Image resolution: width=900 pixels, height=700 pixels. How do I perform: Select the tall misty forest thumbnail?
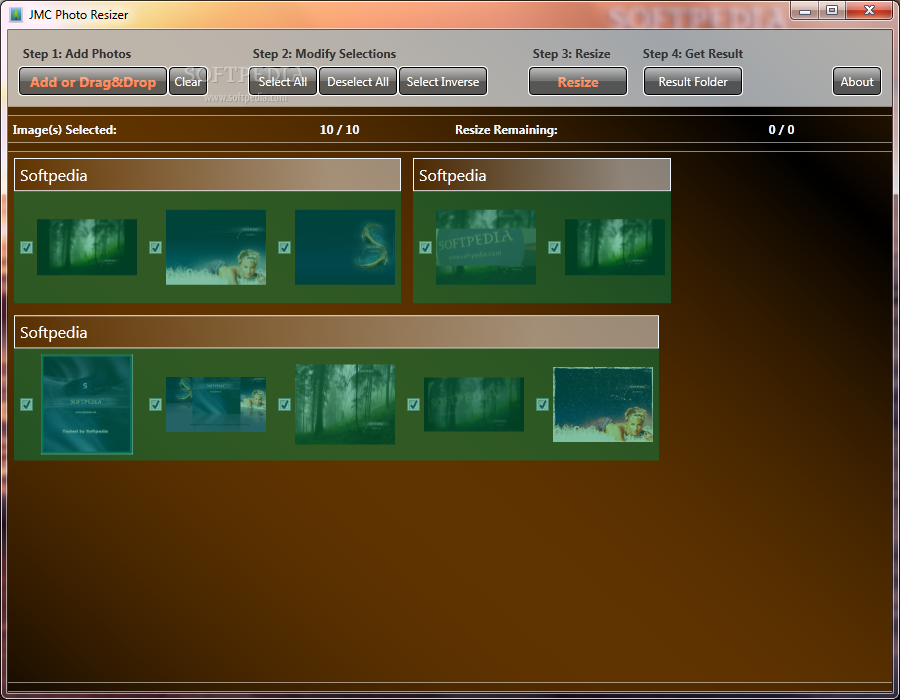click(x=345, y=405)
